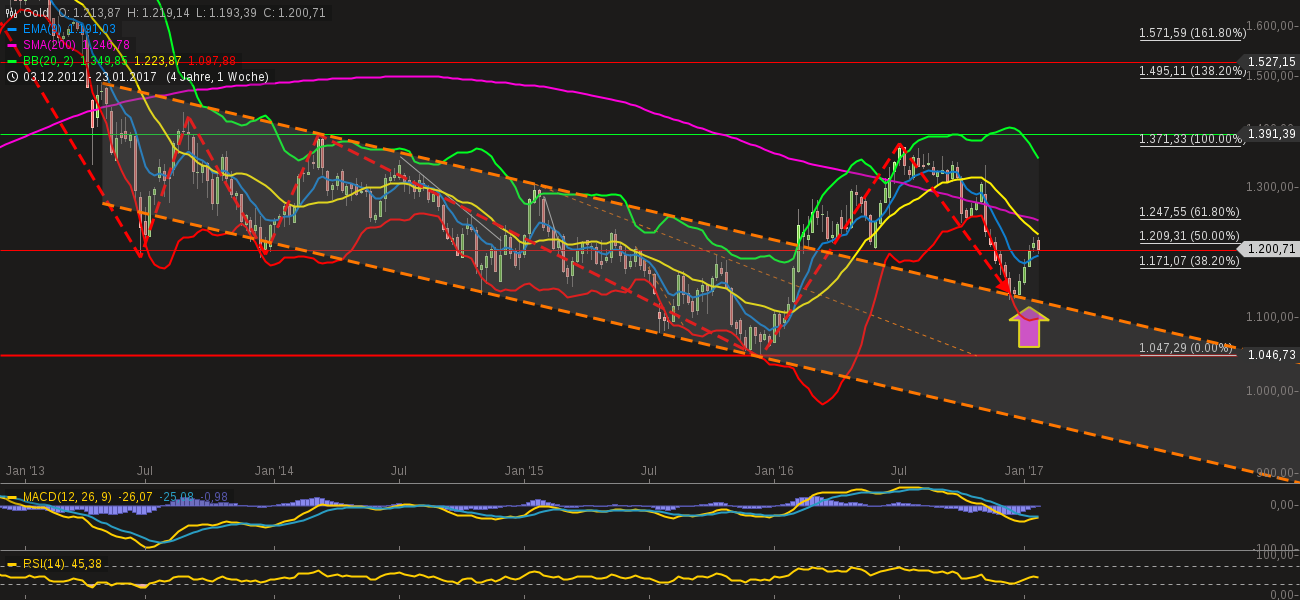Click the 1.000,00 price axis label

coord(1272,391)
